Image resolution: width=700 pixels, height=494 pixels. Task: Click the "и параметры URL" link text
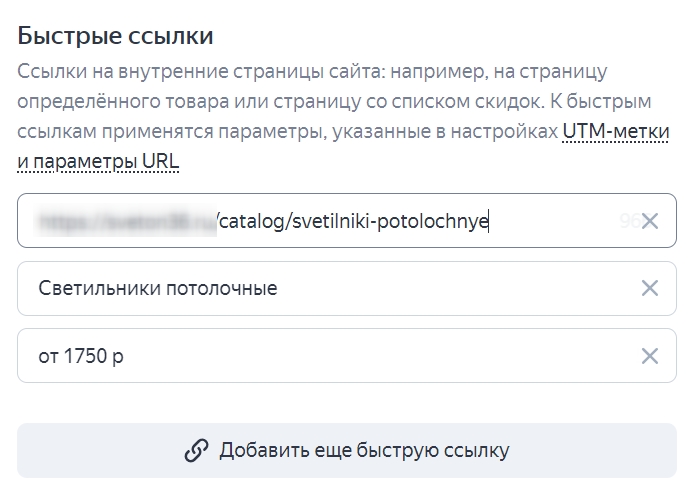(x=99, y=160)
